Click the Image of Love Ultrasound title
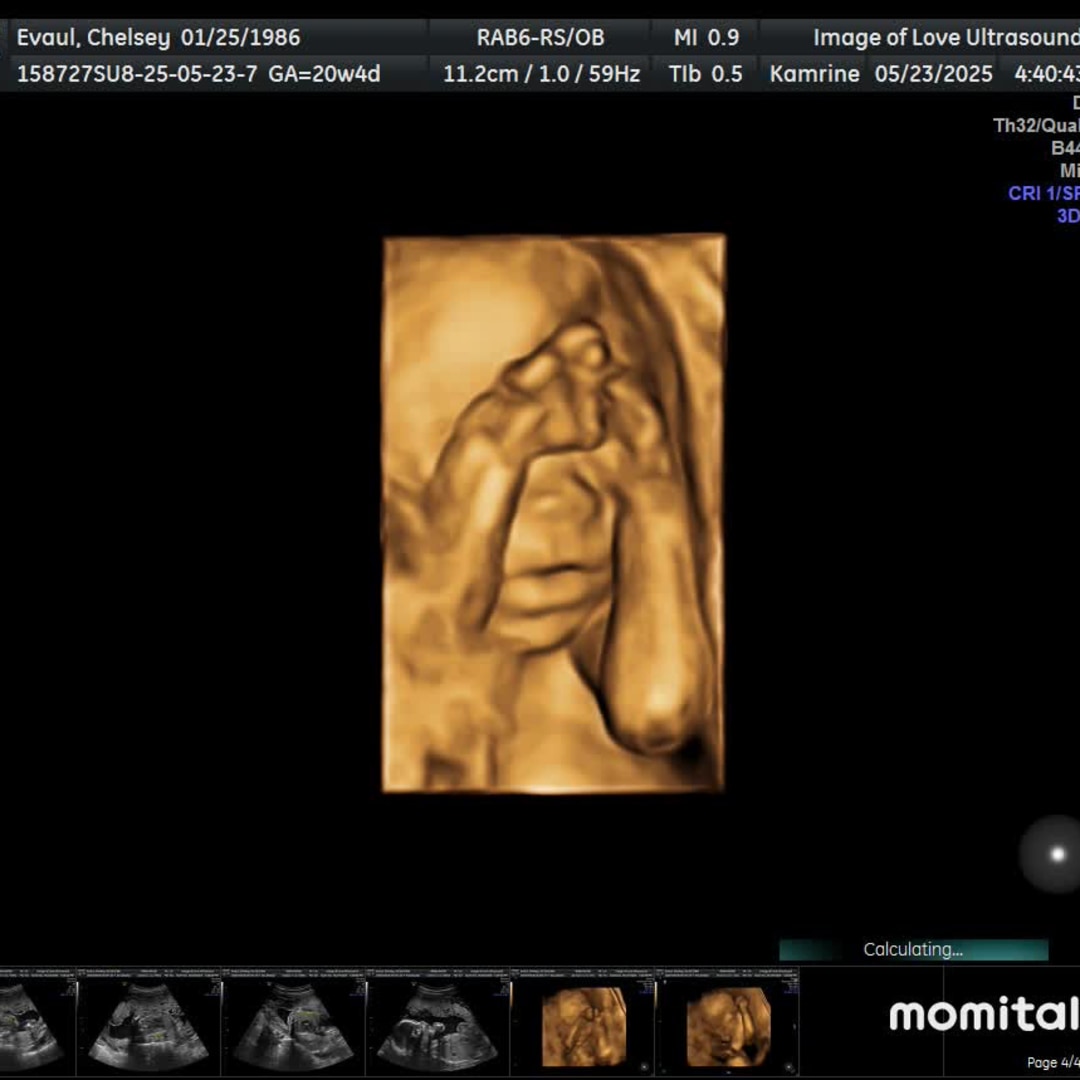Image resolution: width=1080 pixels, height=1080 pixels. [945, 38]
